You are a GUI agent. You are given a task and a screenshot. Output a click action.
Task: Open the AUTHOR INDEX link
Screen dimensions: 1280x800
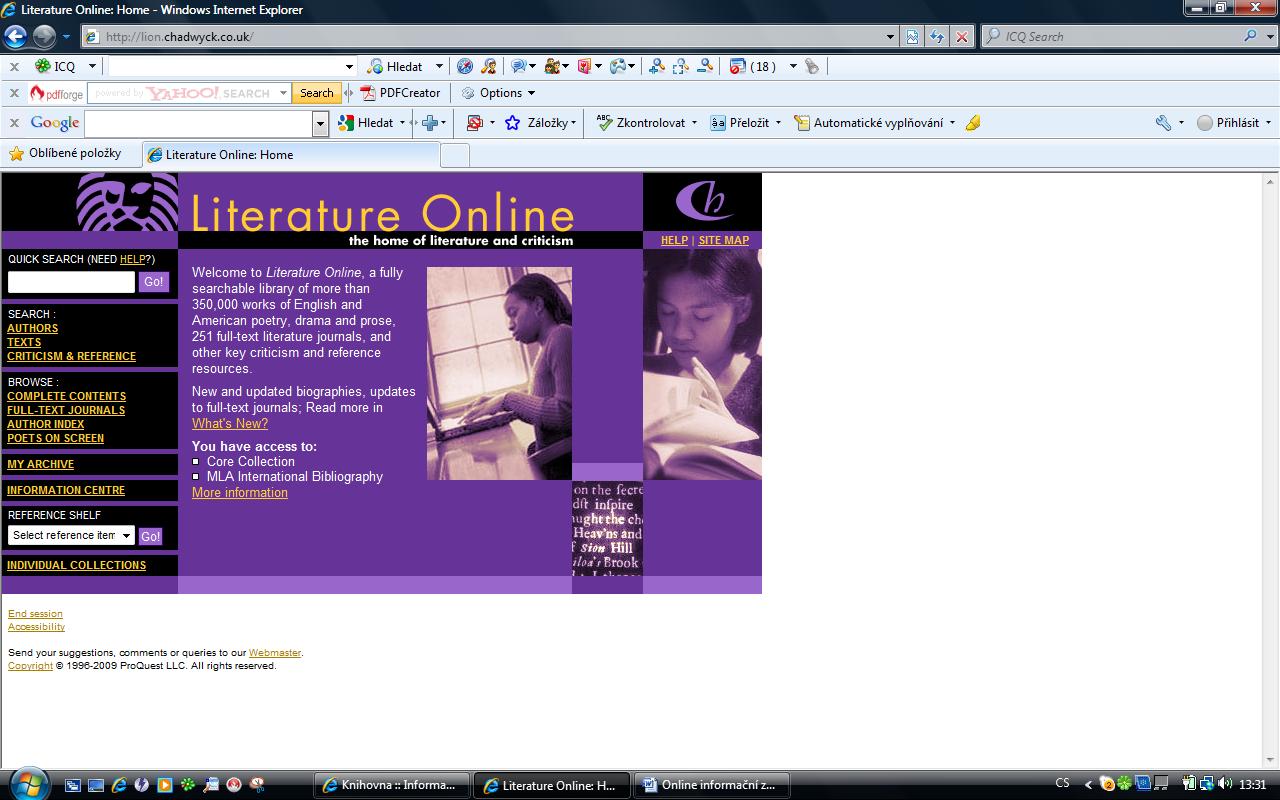[x=45, y=424]
